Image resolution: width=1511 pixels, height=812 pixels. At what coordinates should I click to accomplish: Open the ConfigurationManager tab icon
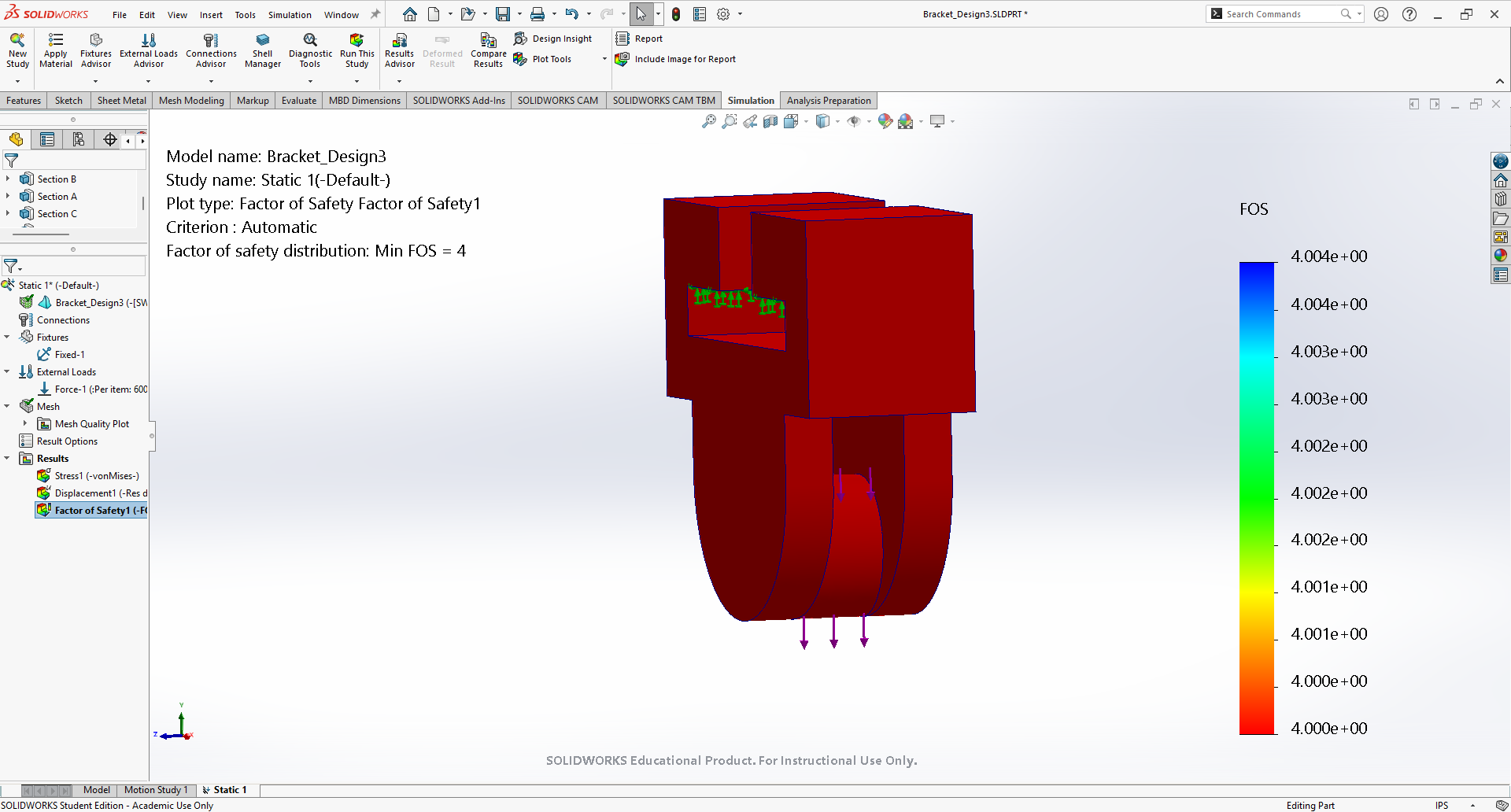(78, 139)
